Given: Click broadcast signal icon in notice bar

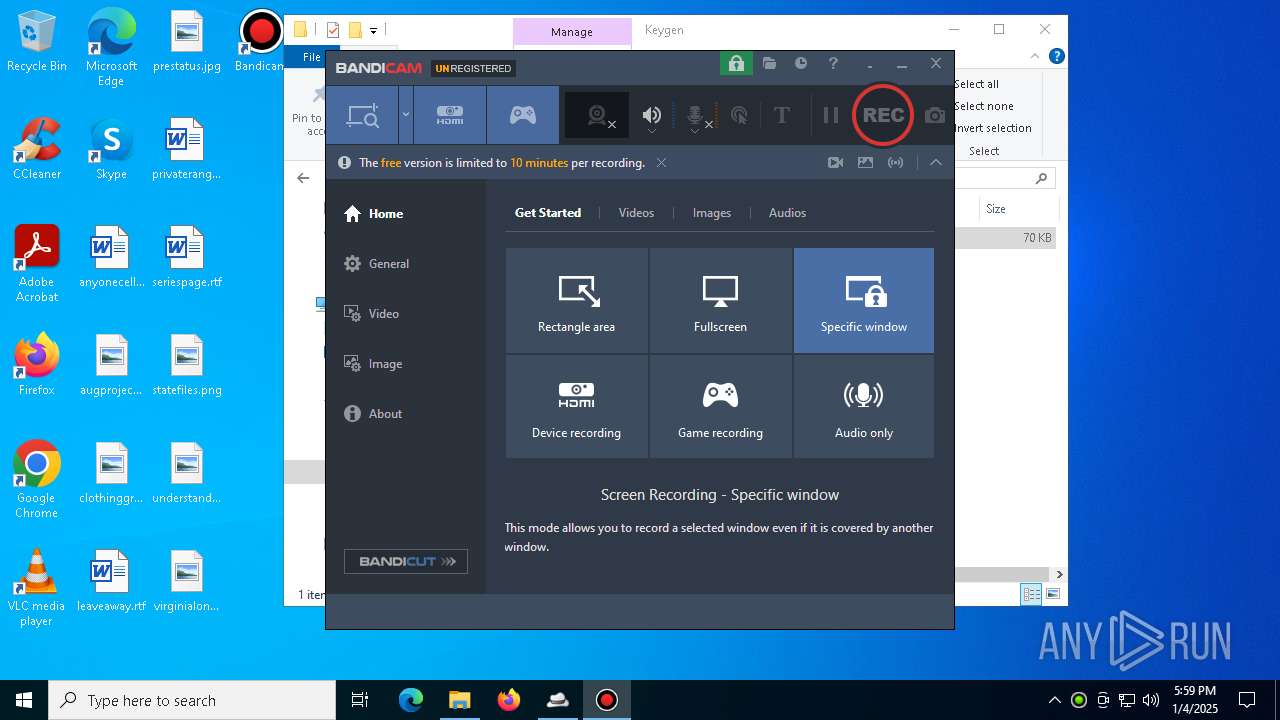Looking at the screenshot, I should [896, 162].
